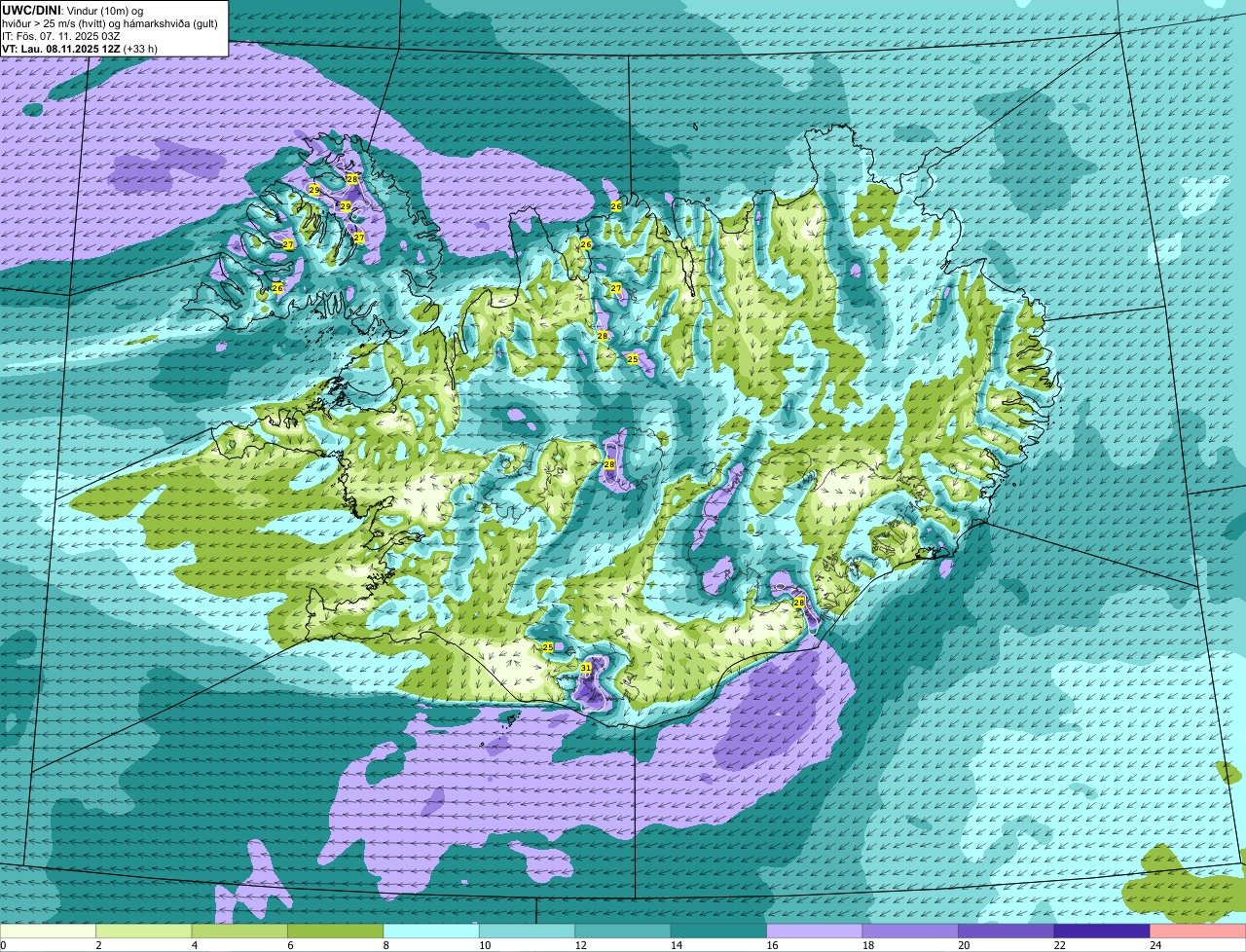Select the pink above-24 legend swatch

[1198, 932]
